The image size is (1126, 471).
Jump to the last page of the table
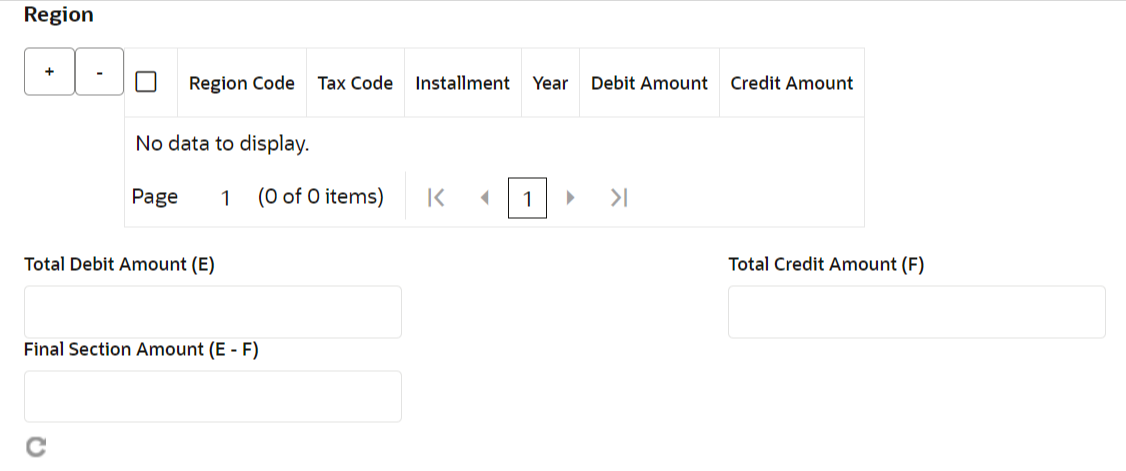(x=618, y=198)
